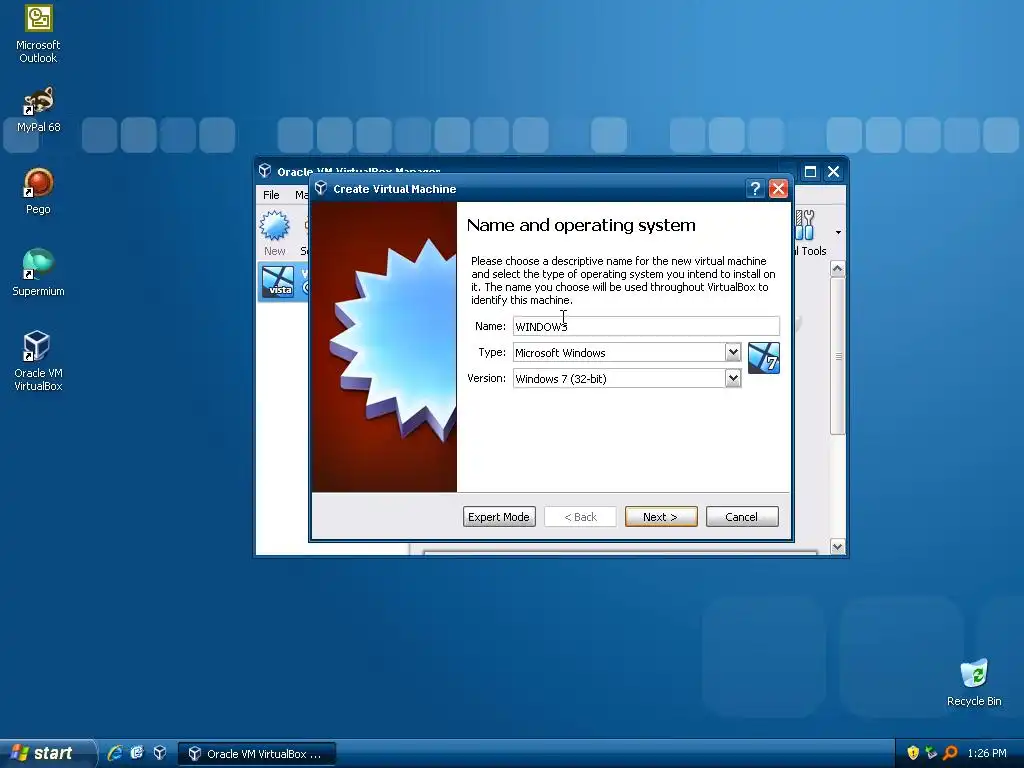Click the Windows 7 OS type icon
The image size is (1024, 768).
pyautogui.click(x=763, y=358)
